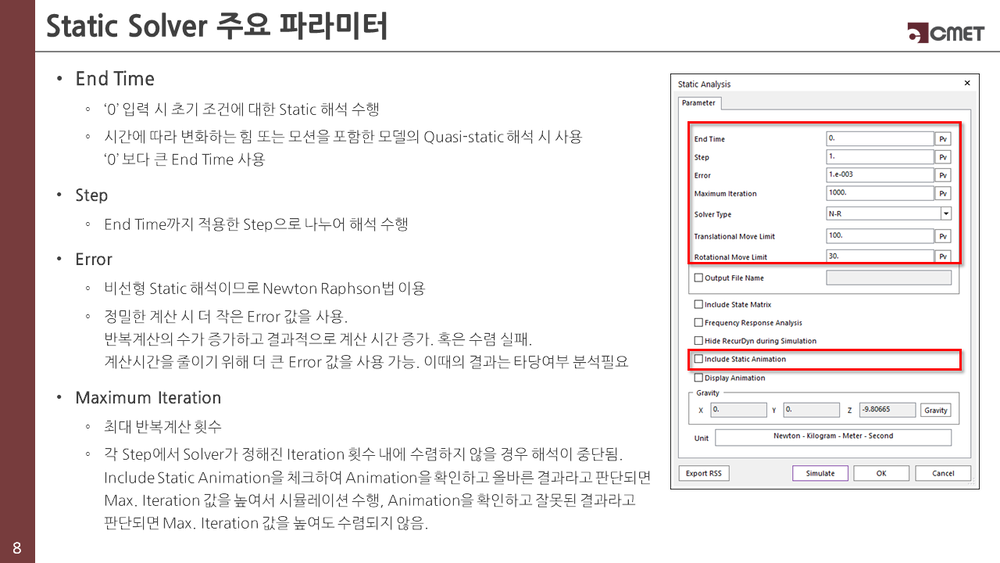The width and height of the screenshot is (1000, 563).
Task: Check the Output File Name option
Action: click(x=699, y=278)
